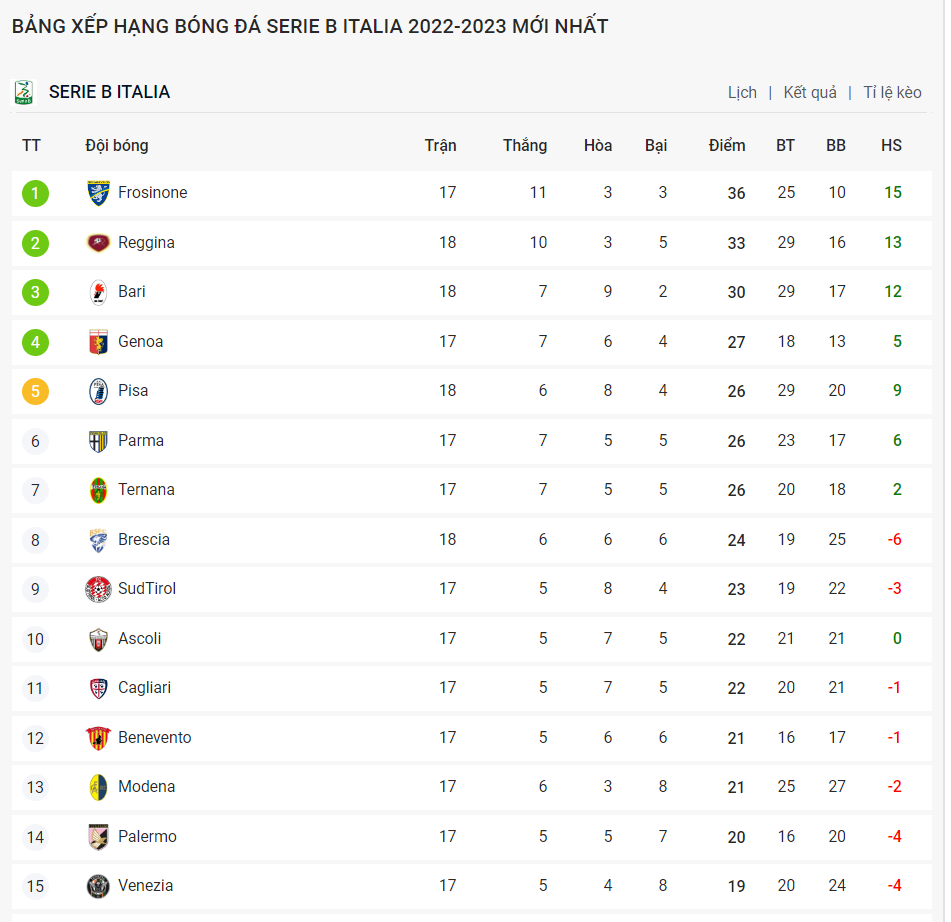Open the SudTirol club badge

[x=98, y=589]
